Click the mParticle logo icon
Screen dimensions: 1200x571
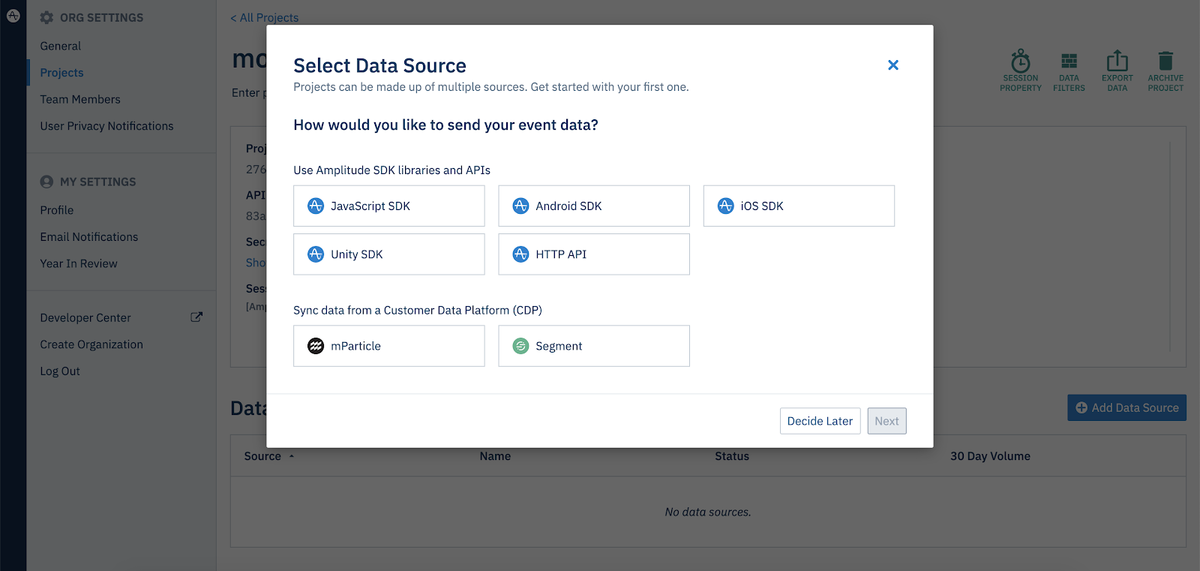[x=316, y=346]
